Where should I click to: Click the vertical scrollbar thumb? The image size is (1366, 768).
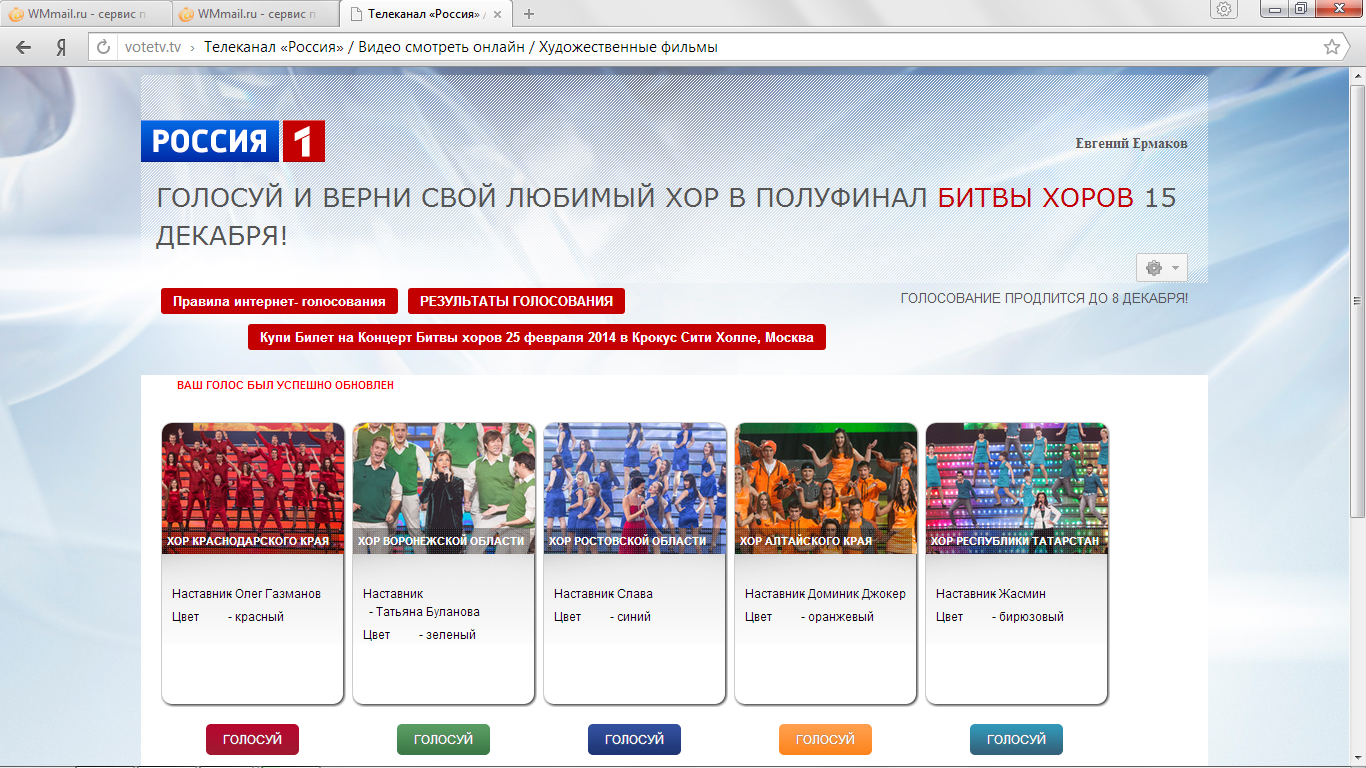pyautogui.click(x=1357, y=300)
